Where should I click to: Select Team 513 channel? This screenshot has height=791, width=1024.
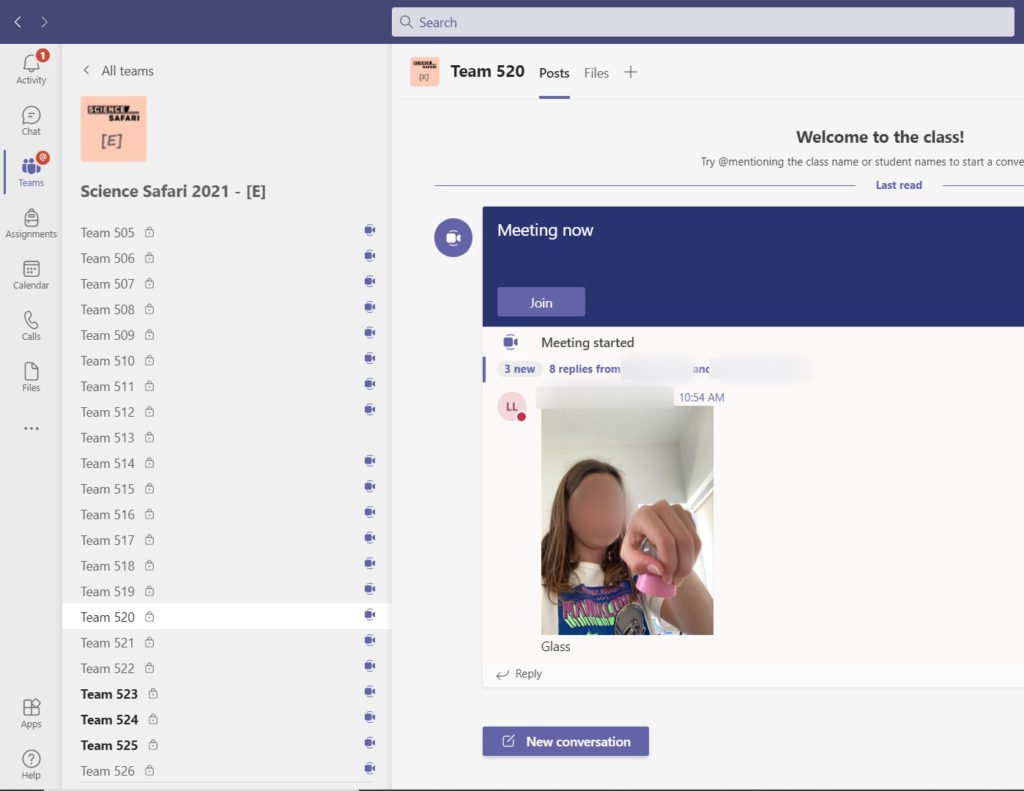pos(108,438)
